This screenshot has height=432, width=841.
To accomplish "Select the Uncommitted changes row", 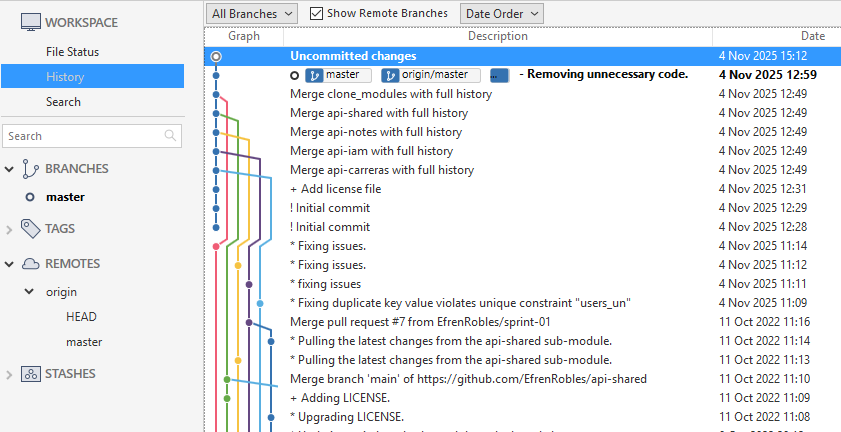I will pos(353,56).
